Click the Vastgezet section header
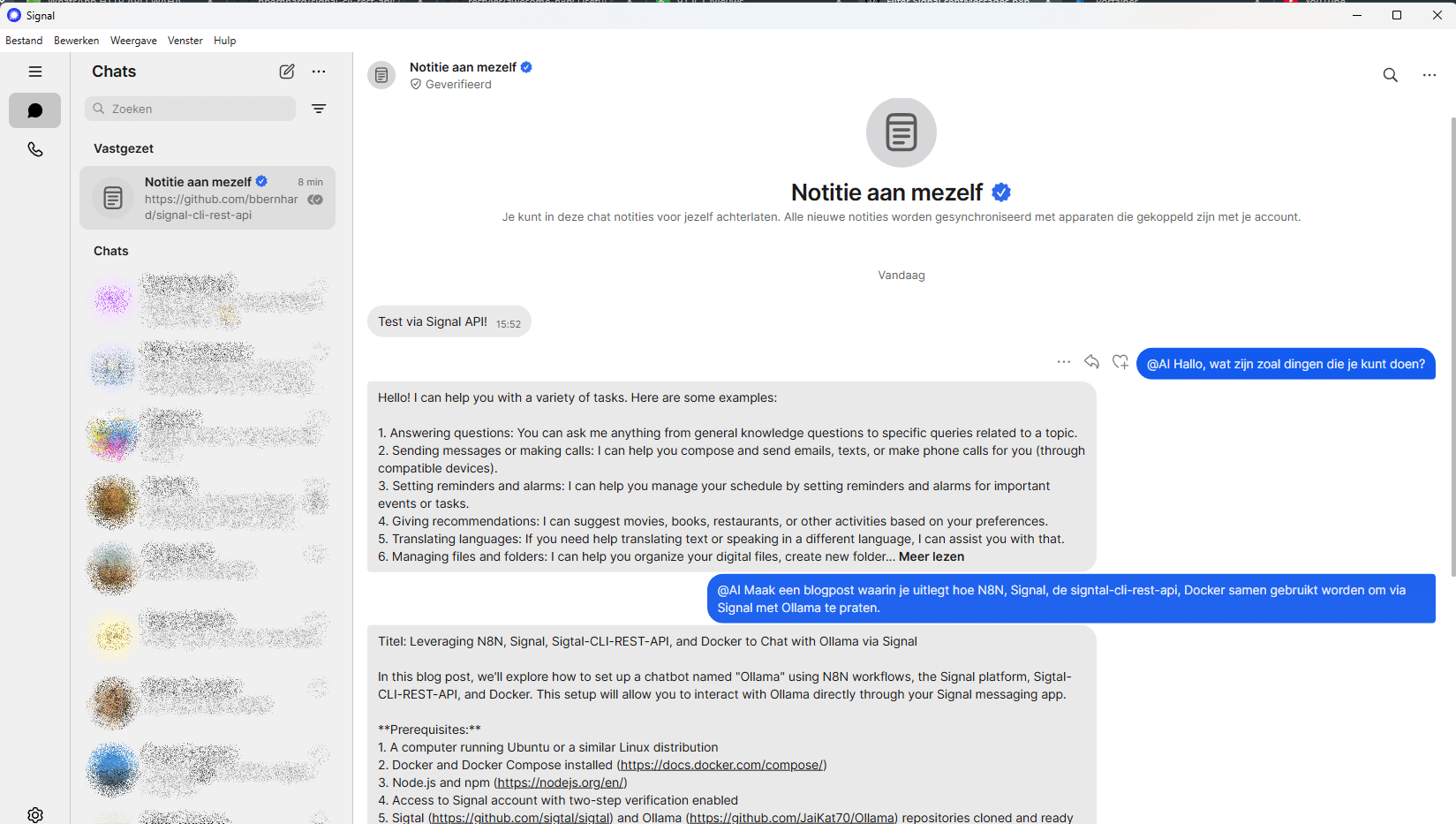The height and width of the screenshot is (824, 1456). (124, 148)
